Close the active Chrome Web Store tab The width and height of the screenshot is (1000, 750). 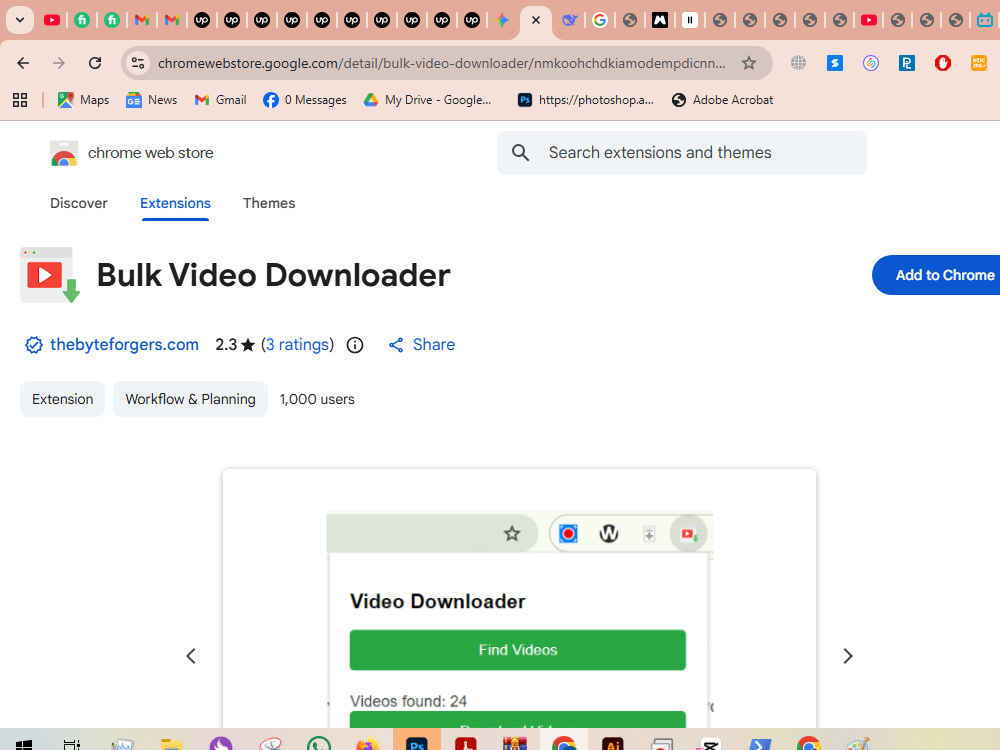(x=536, y=20)
